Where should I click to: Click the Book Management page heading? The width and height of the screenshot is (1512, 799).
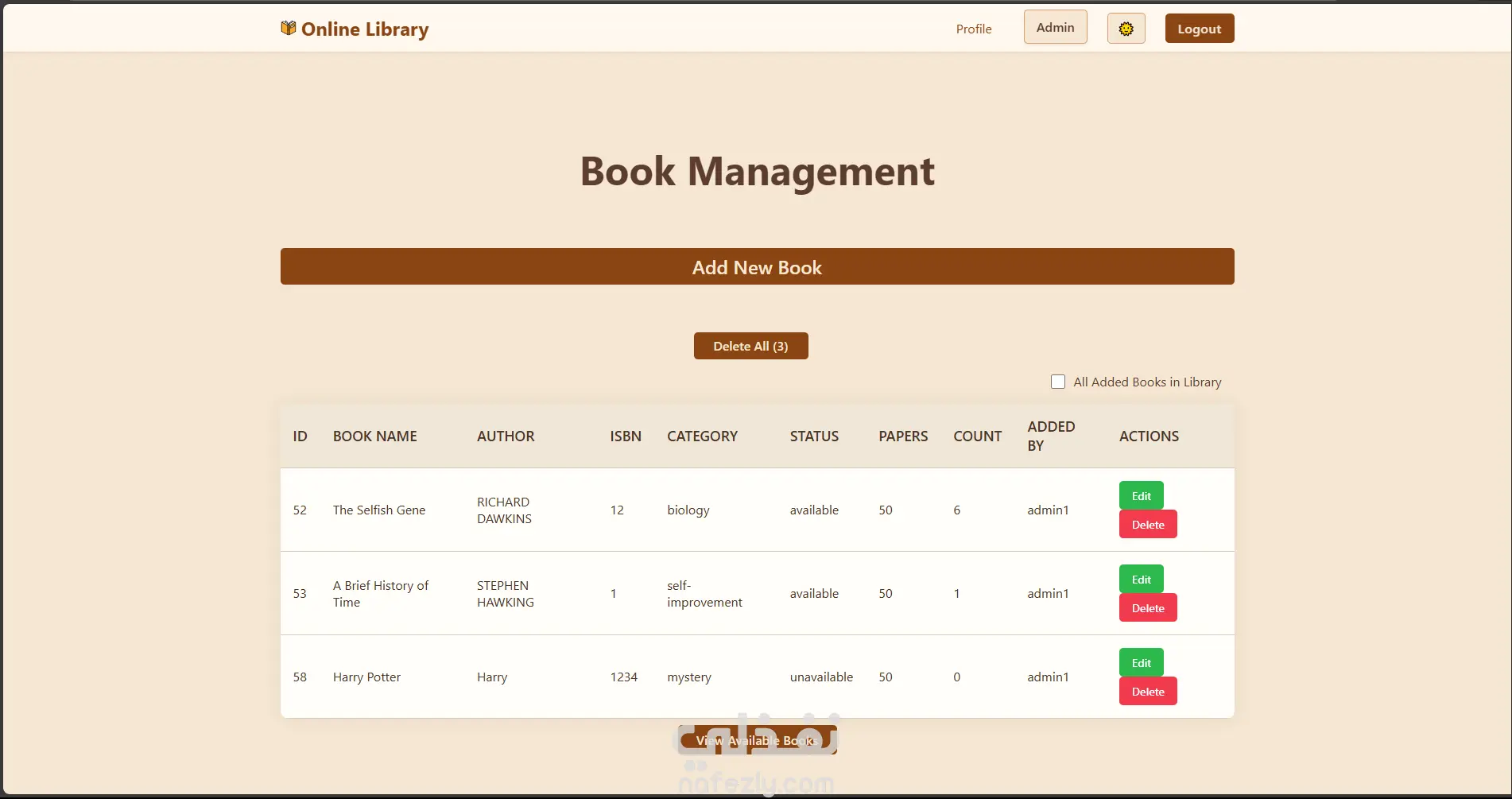[757, 171]
